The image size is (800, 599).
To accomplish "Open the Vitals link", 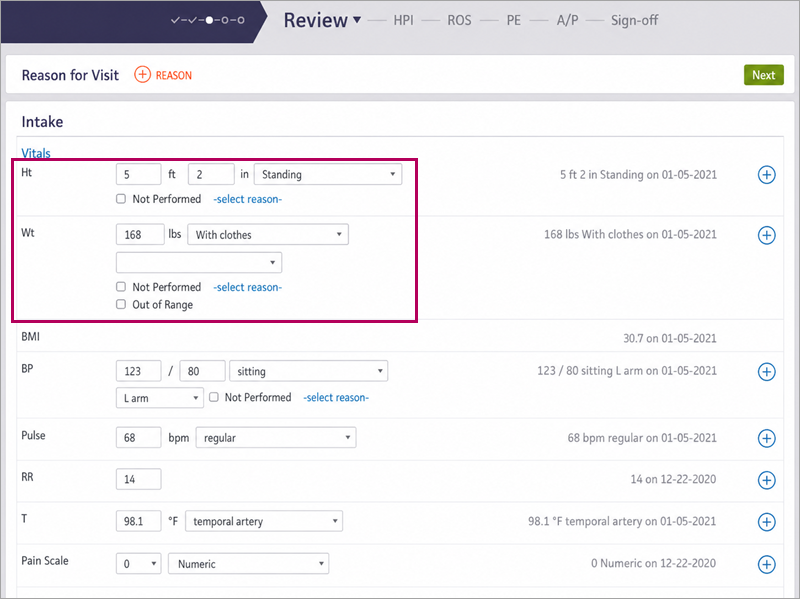I will click(x=36, y=153).
